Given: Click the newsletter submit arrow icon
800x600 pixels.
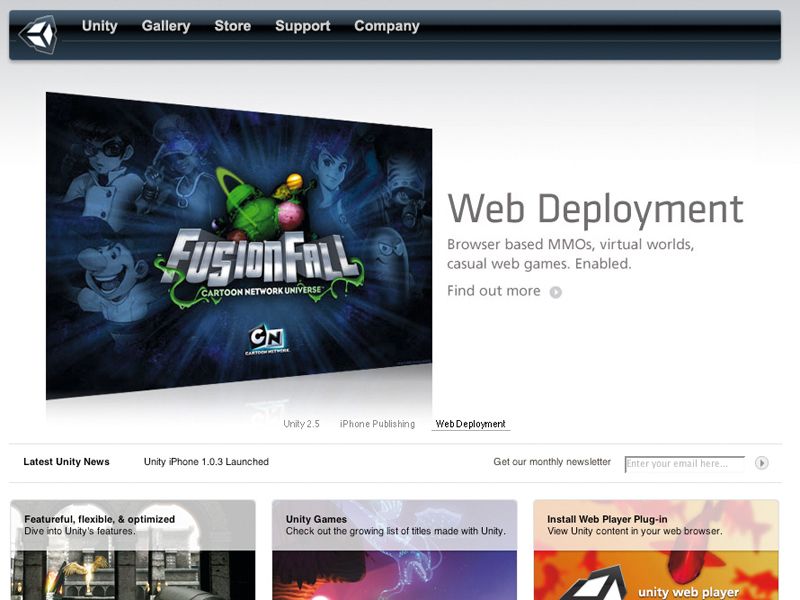Looking at the screenshot, I should (761, 464).
